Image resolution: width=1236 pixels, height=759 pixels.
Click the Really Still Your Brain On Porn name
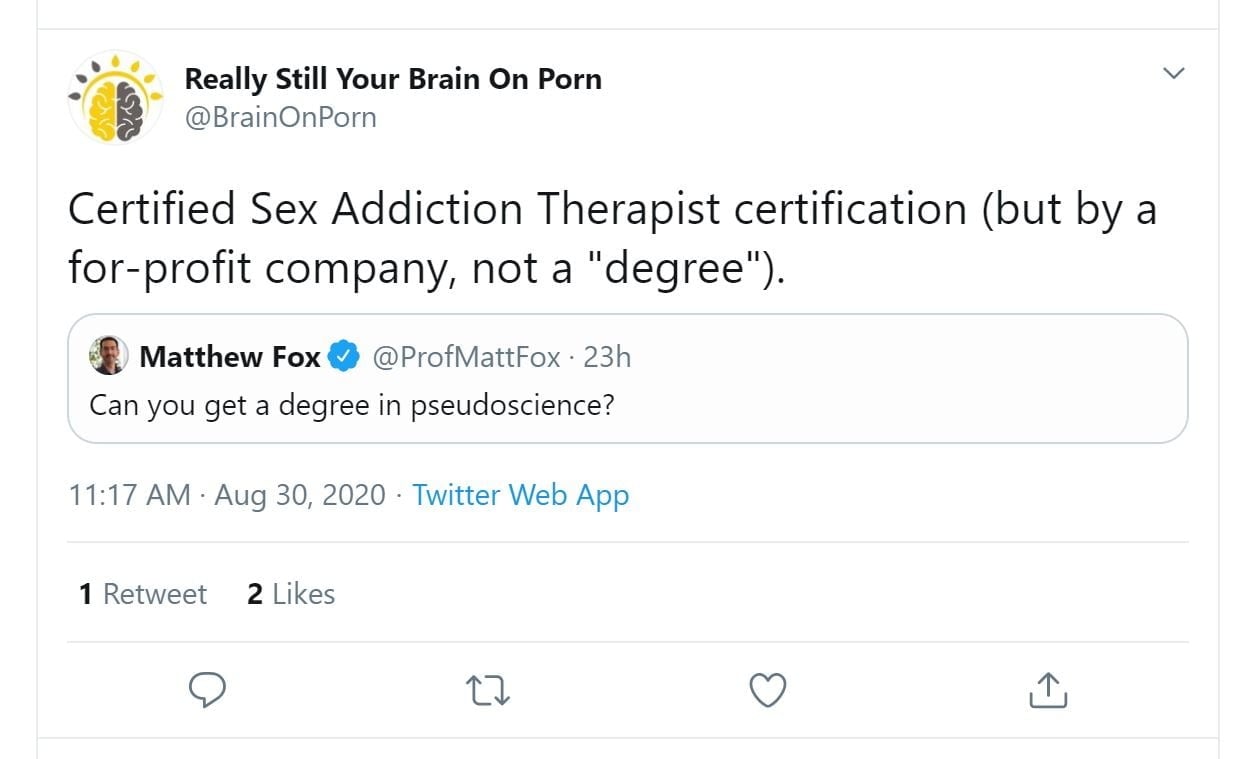393,79
